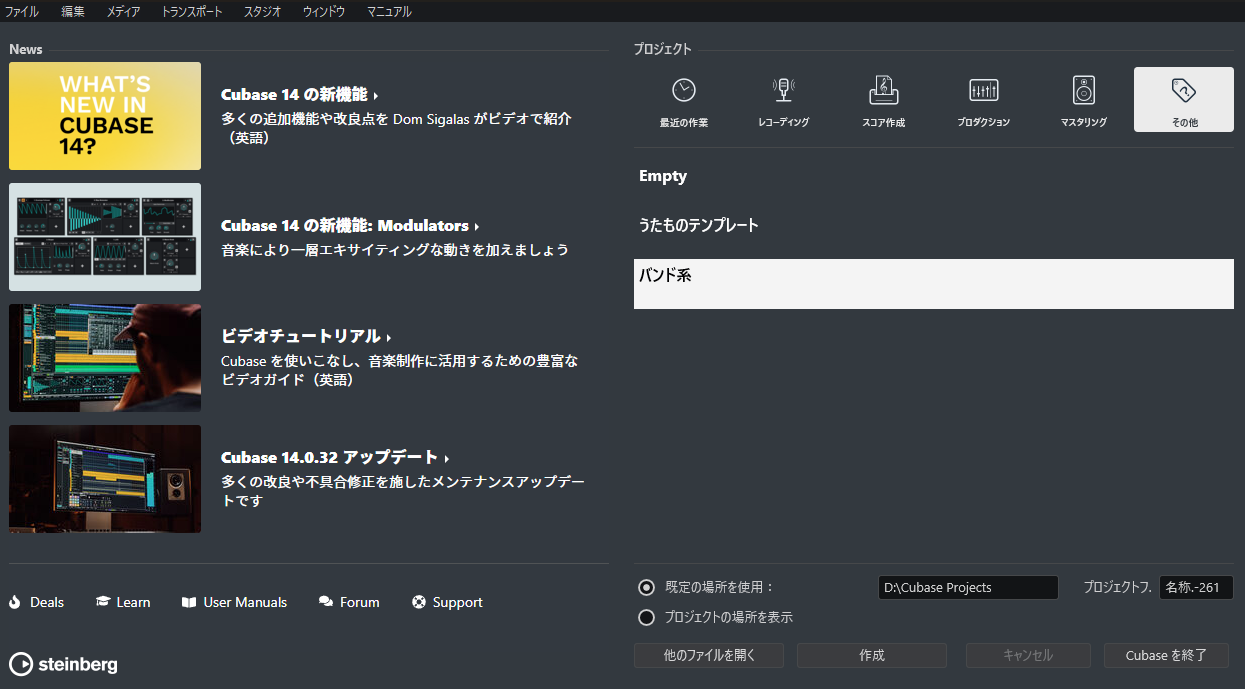Image resolution: width=1245 pixels, height=689 pixels.
Task: Click the その他 tag icon
Action: tap(1183, 91)
